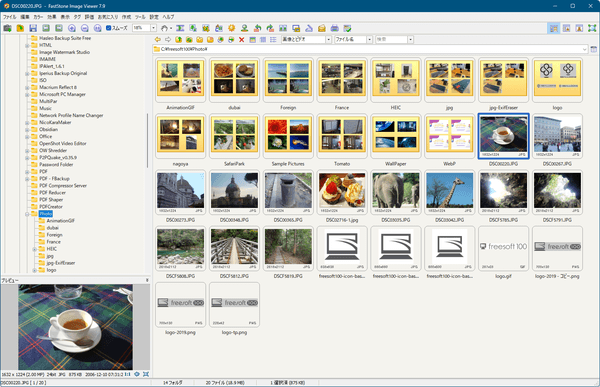
Task: Open settings icon at toolbar end
Action: (347, 28)
